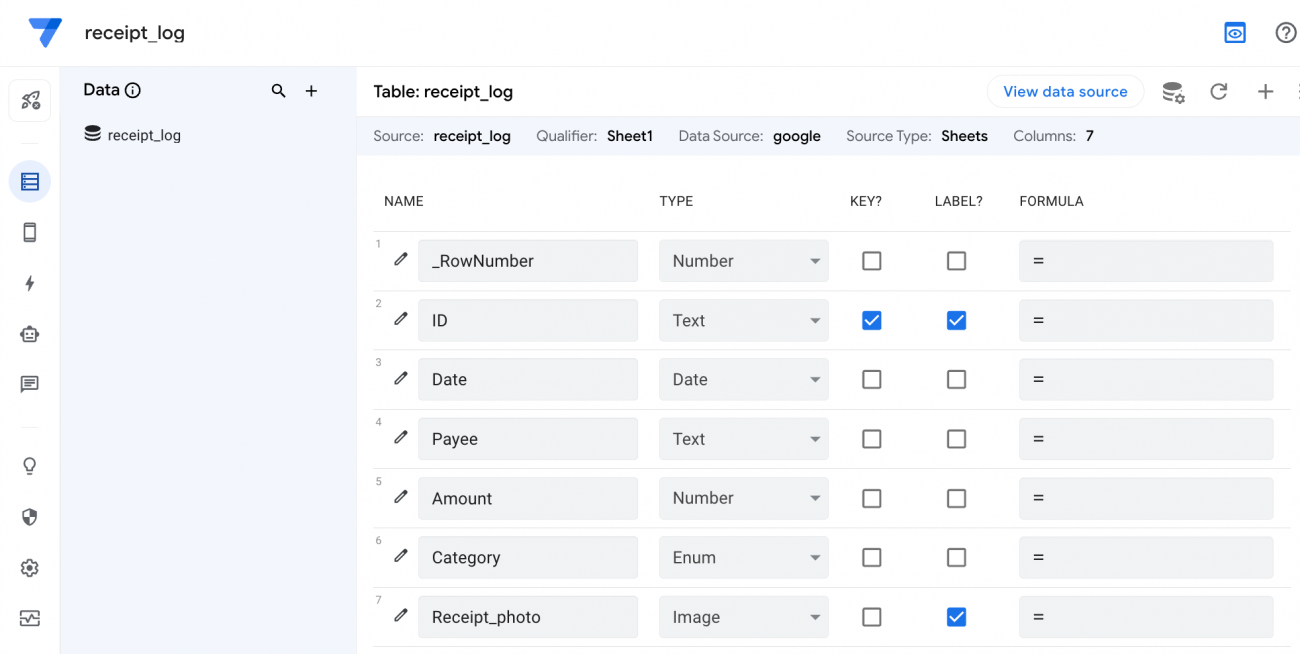The height and width of the screenshot is (654, 1300).
Task: Click the Receipt_photo name field
Action: pos(528,617)
